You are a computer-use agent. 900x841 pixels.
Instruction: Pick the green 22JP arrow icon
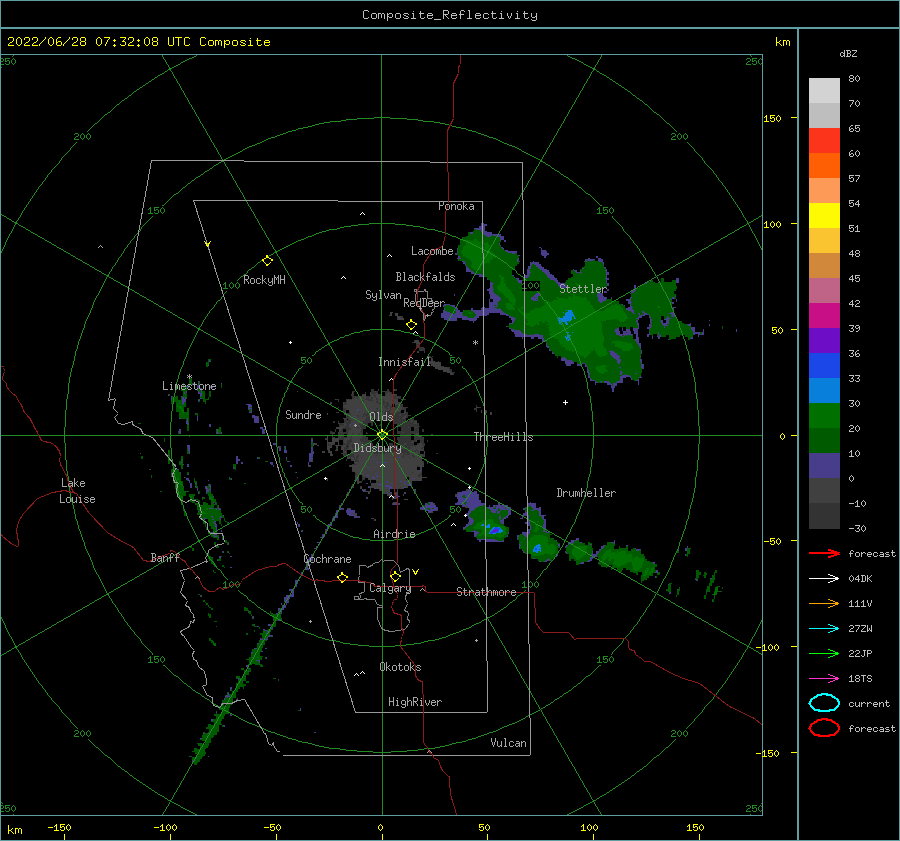coord(824,653)
